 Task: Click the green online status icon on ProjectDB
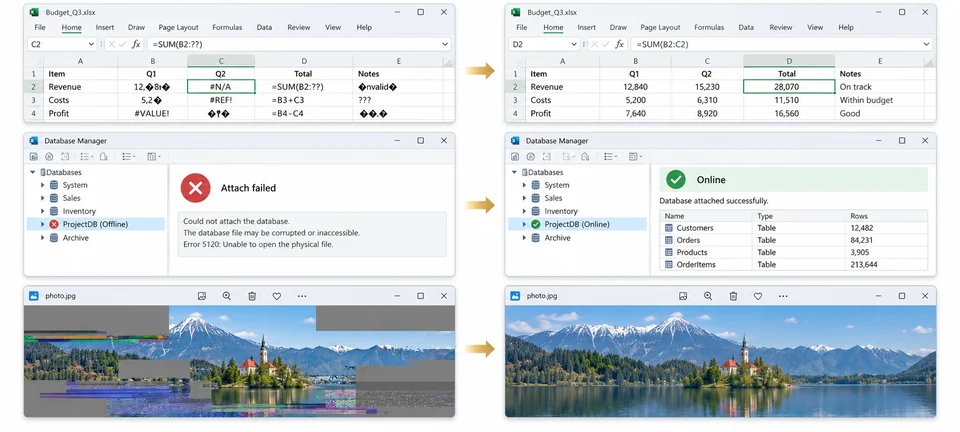point(536,224)
